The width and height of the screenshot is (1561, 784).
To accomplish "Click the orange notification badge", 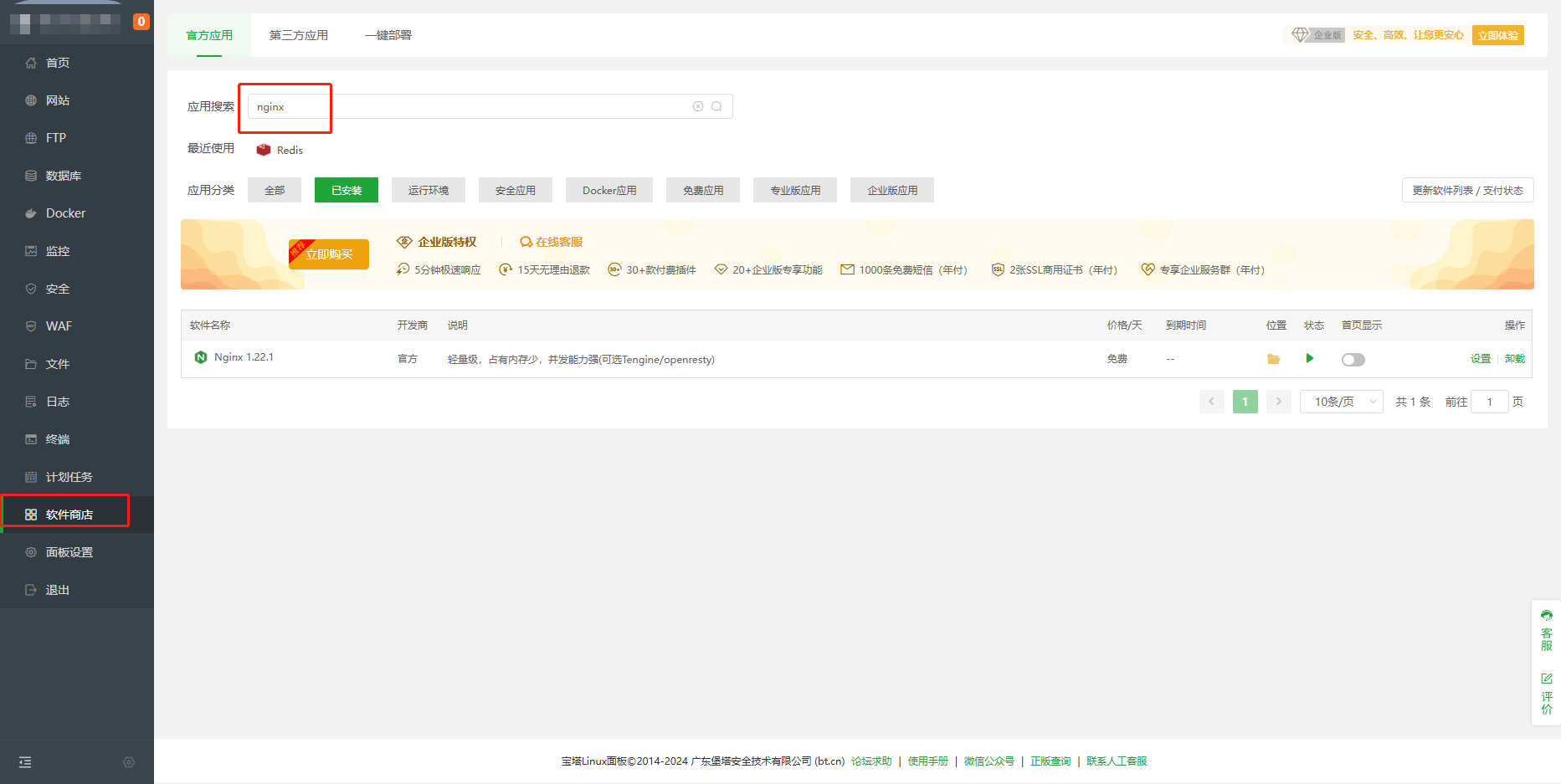I will 141,22.
